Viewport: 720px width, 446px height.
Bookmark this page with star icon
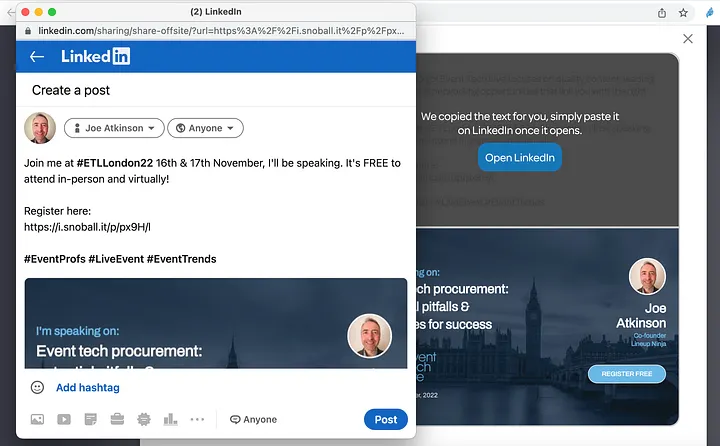click(683, 13)
